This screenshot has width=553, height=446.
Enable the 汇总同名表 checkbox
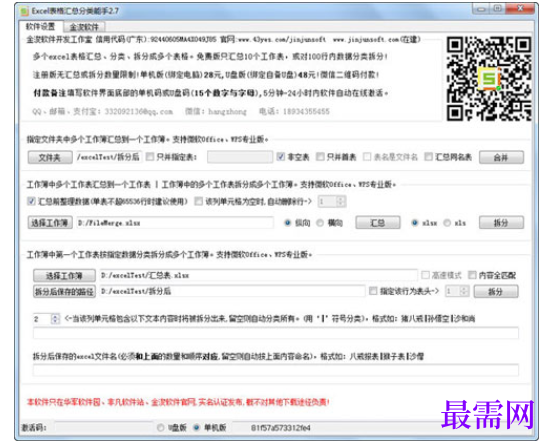[x=429, y=157]
